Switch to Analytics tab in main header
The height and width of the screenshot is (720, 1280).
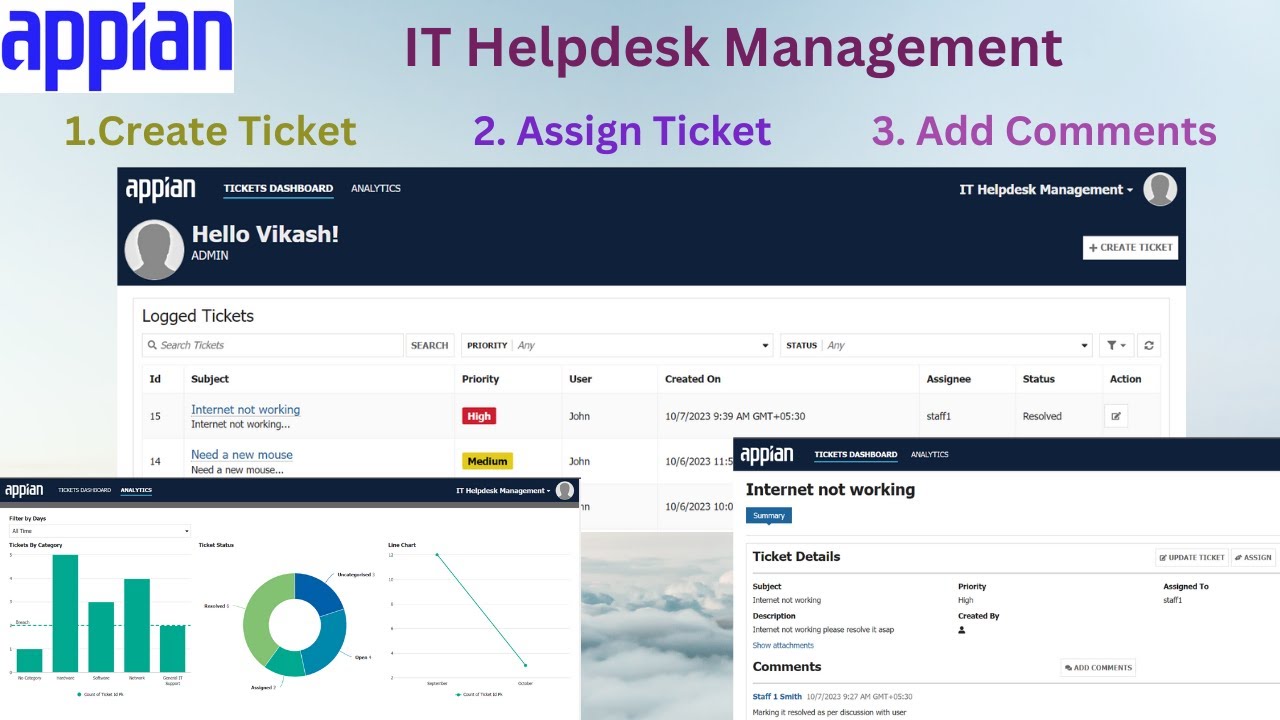pos(376,188)
